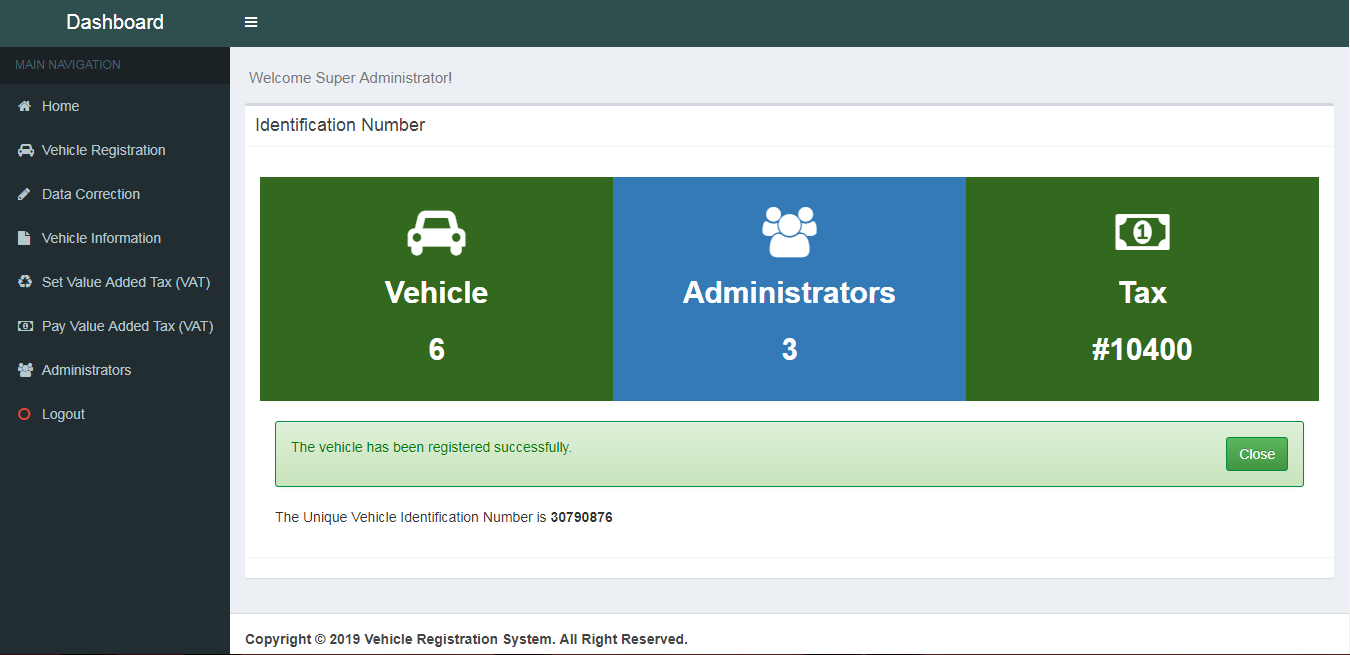Select the banknote icon in Tax panel
The image size is (1350, 655).
tap(1142, 231)
